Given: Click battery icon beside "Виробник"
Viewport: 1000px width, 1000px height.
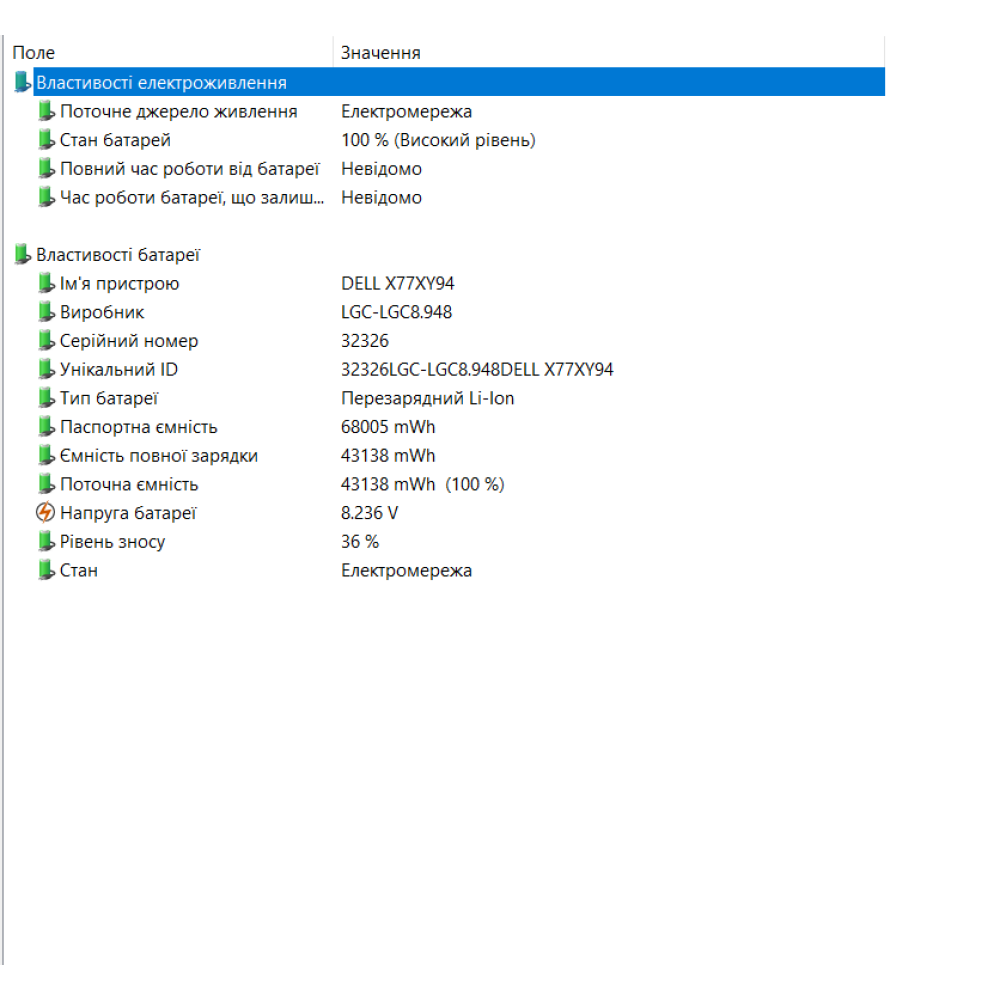Looking at the screenshot, I should pyautogui.click(x=45, y=311).
